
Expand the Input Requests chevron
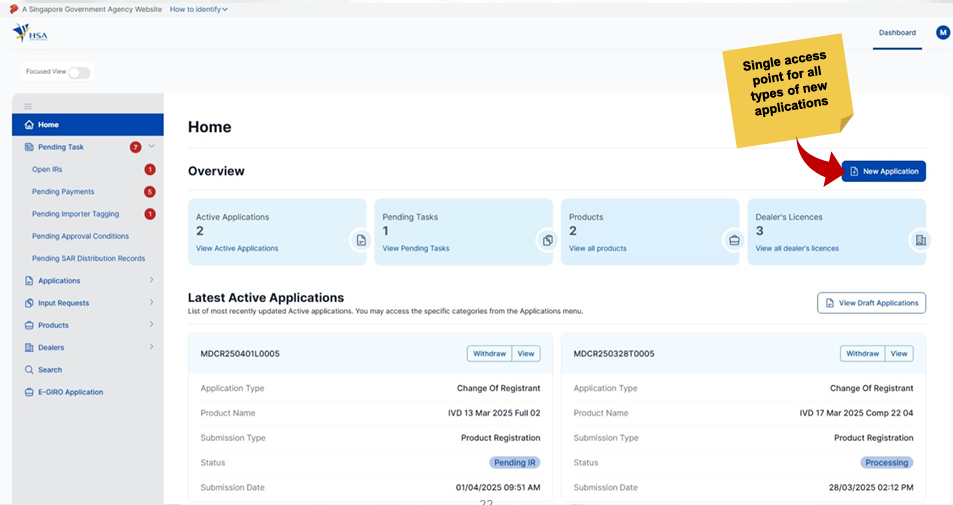tap(151, 302)
